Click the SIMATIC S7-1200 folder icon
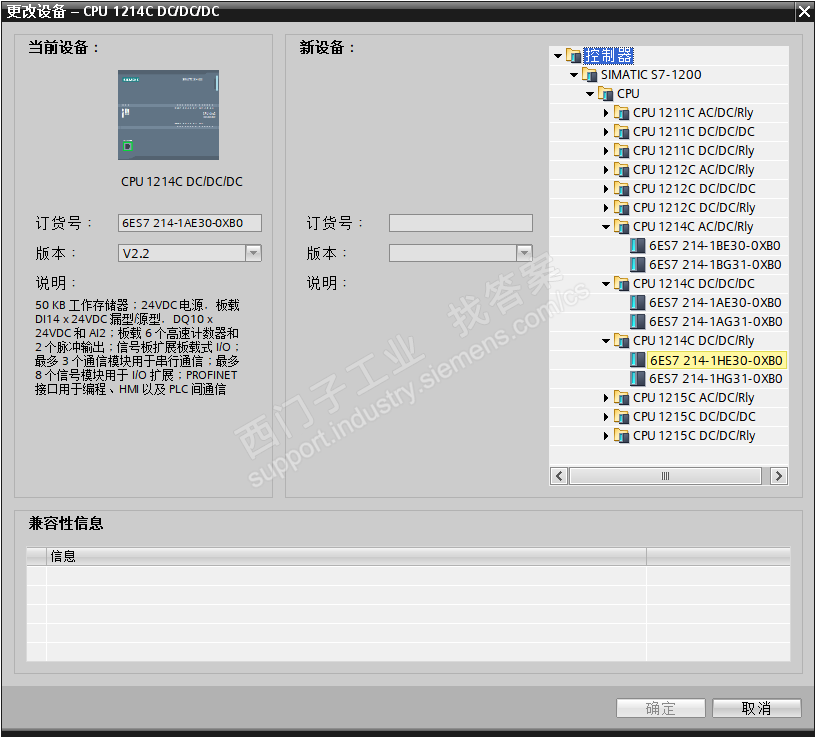The image size is (816, 738). [590, 74]
